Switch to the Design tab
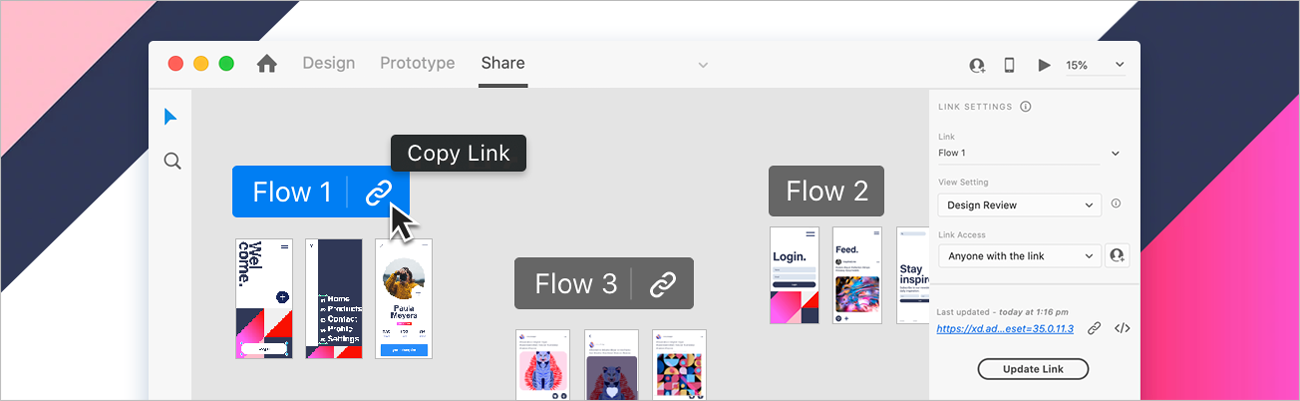The image size is (1300, 401). click(x=329, y=63)
